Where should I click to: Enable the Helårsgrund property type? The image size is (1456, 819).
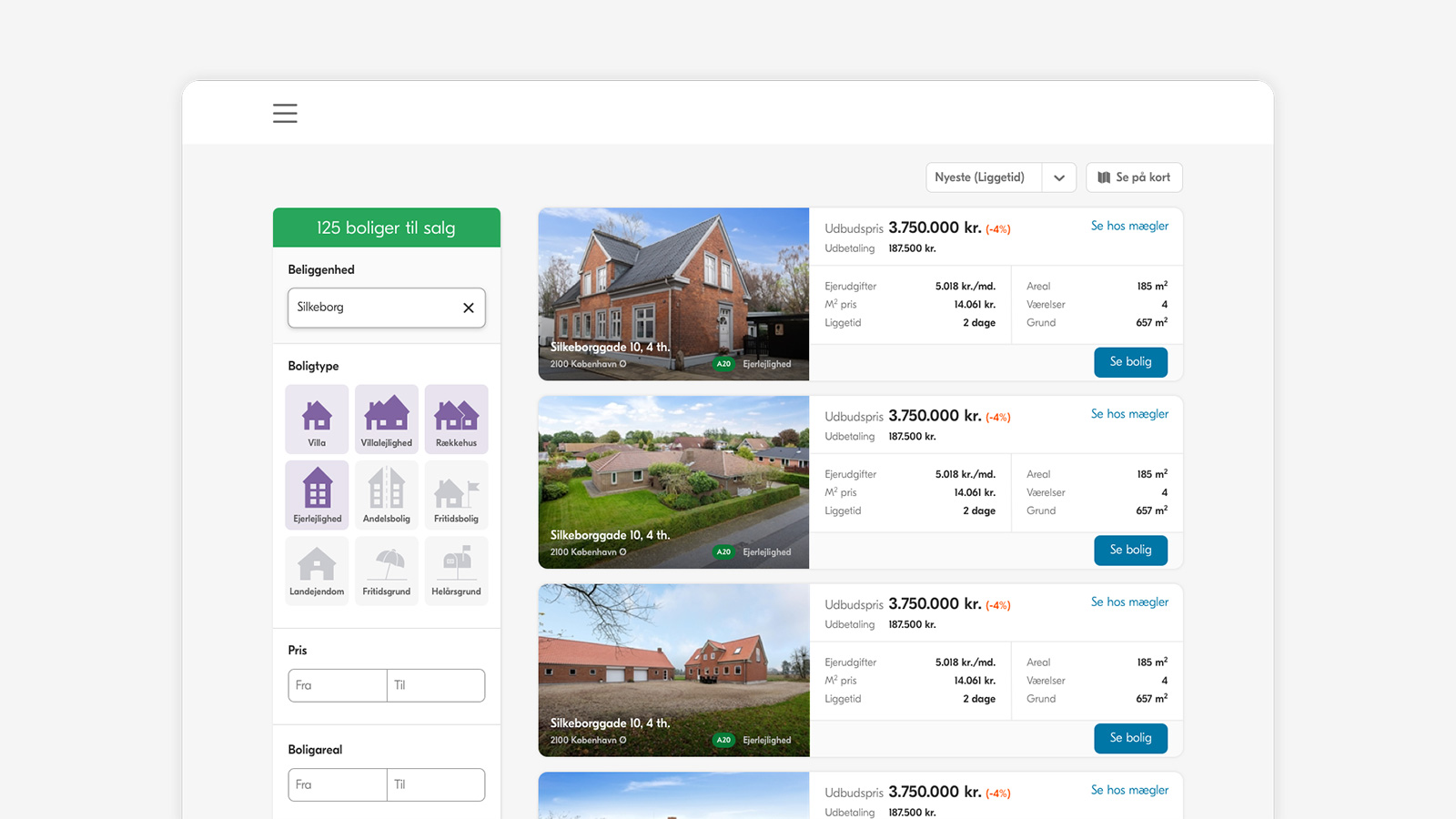coord(456,571)
